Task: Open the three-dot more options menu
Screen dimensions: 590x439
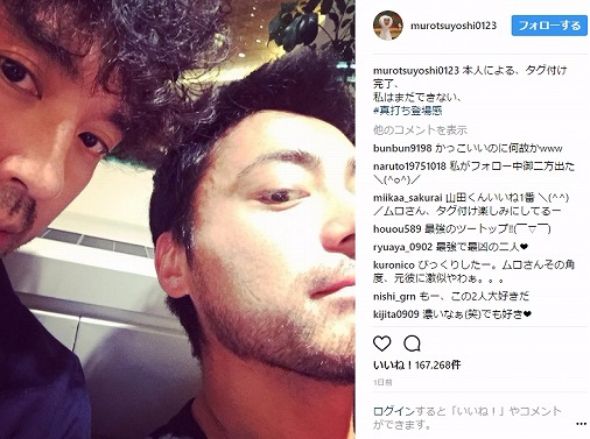Action: click(x=581, y=424)
